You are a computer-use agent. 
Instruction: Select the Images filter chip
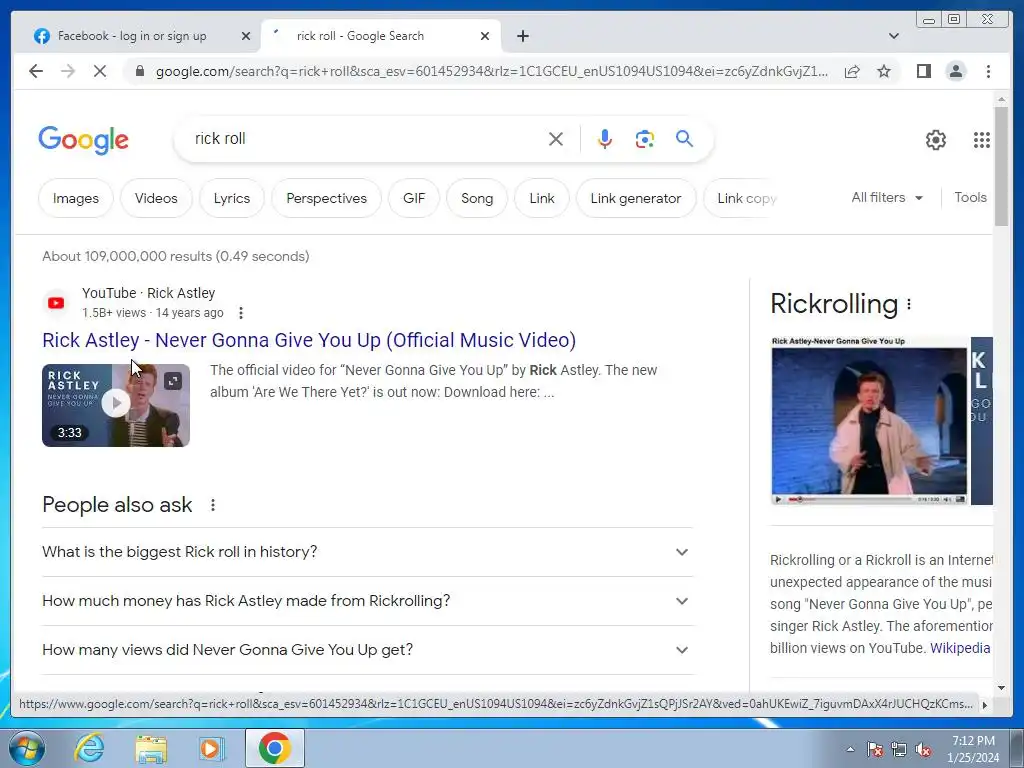(x=76, y=198)
